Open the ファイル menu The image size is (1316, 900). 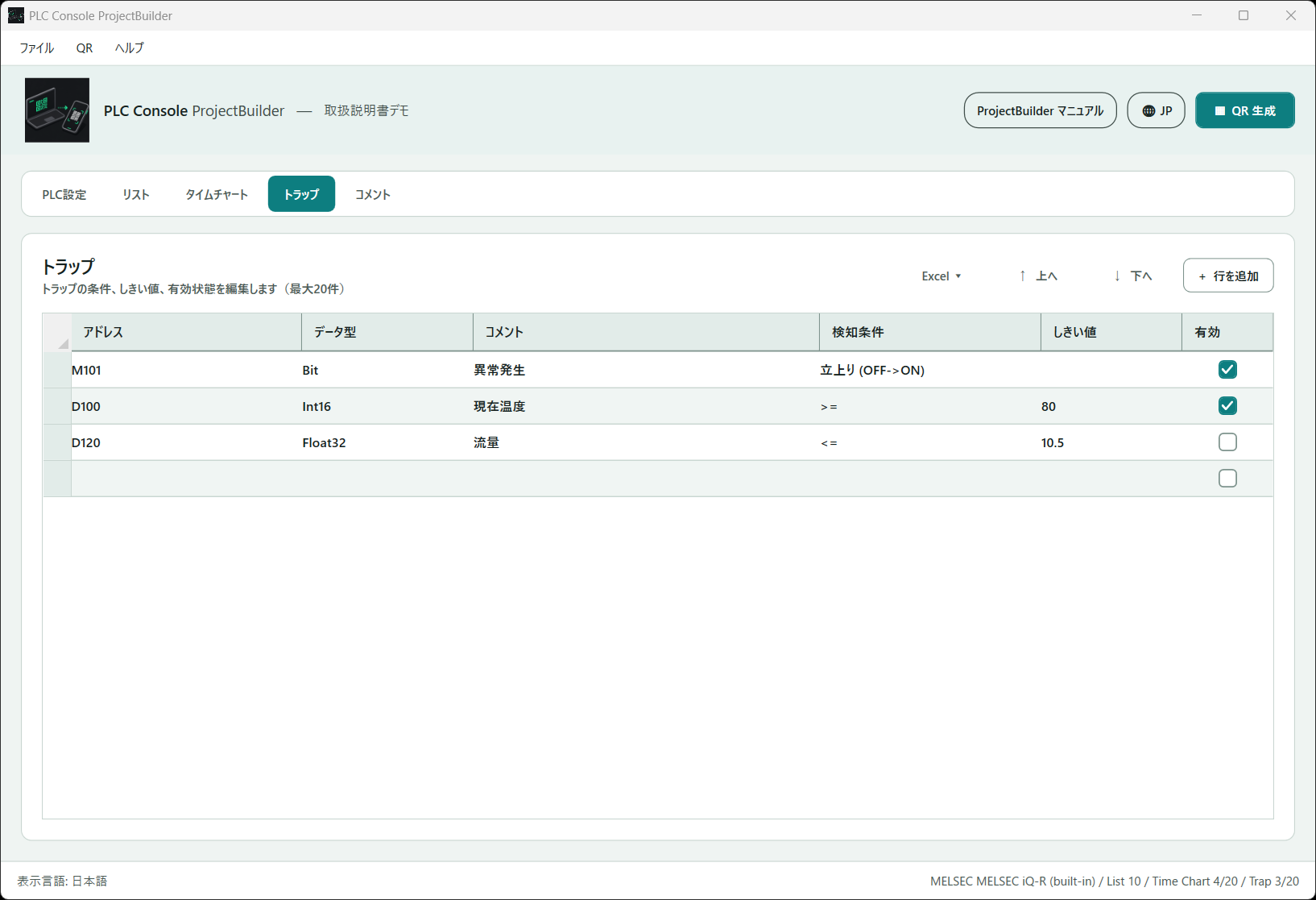pos(36,48)
